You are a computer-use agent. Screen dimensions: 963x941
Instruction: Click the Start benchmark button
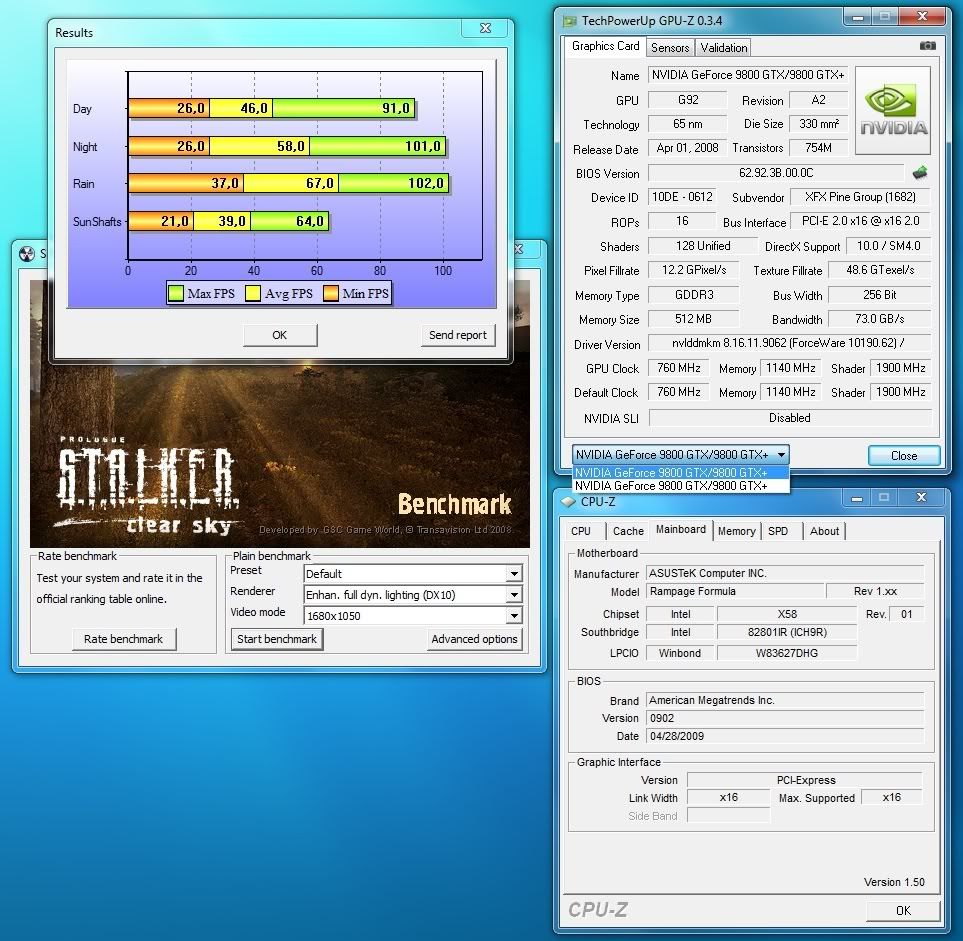[x=277, y=639]
